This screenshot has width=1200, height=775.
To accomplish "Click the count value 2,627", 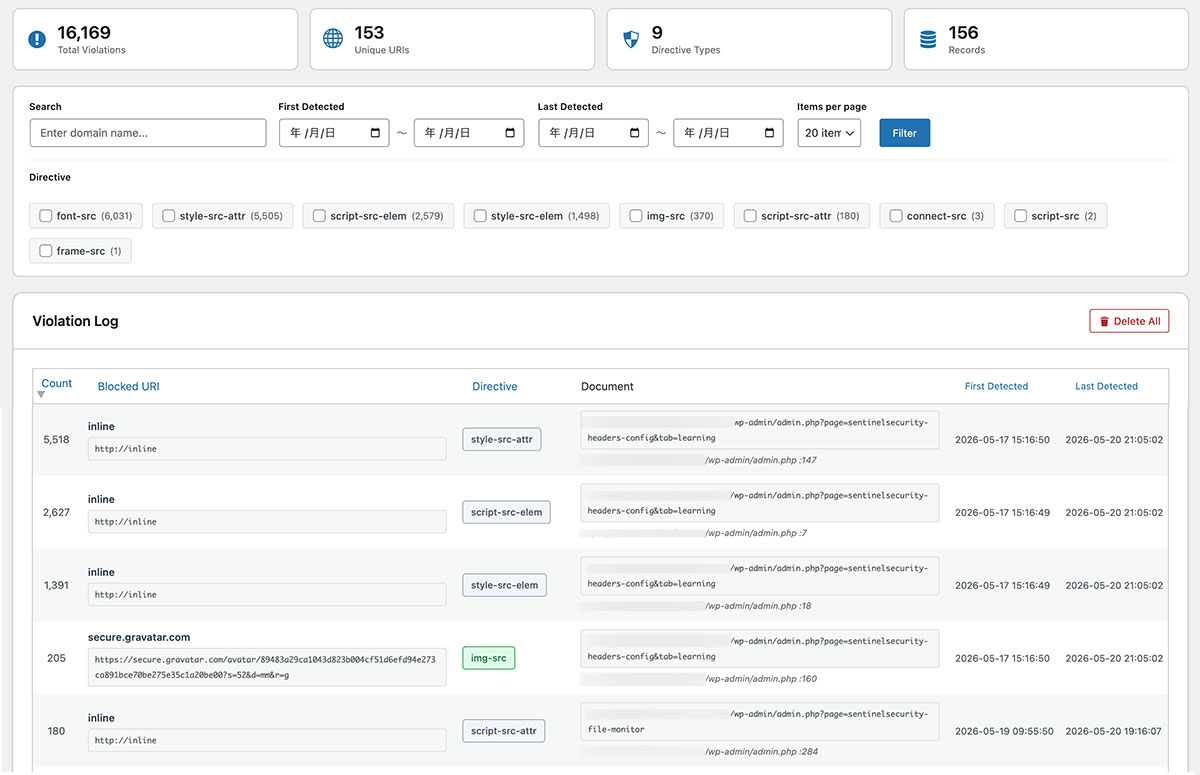I will click(57, 513).
